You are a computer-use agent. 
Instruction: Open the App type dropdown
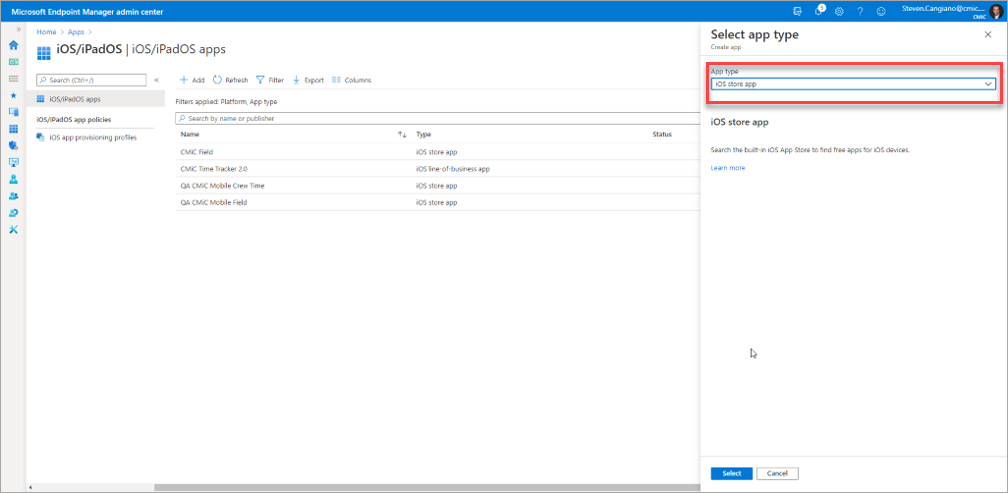[853, 84]
